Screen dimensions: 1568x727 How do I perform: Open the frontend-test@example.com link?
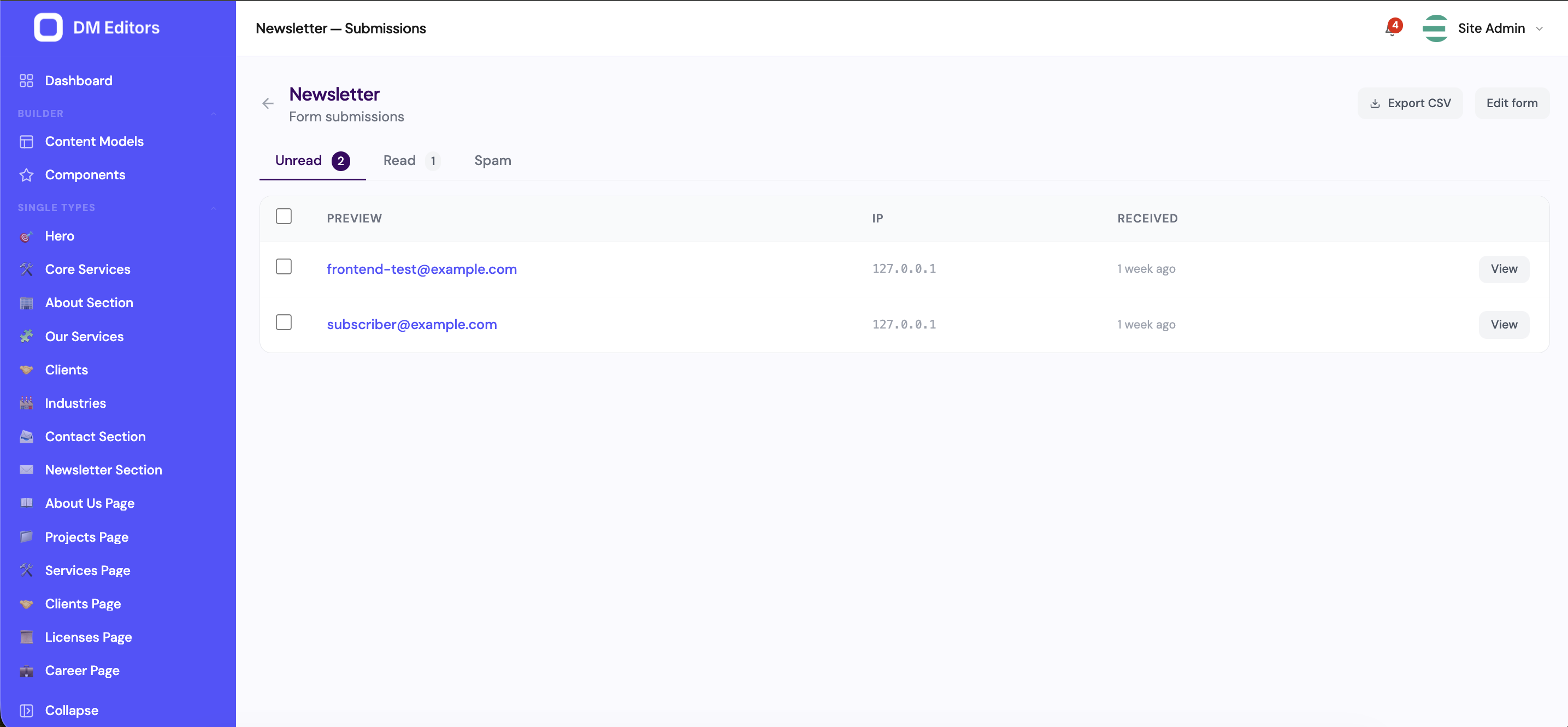coord(421,269)
